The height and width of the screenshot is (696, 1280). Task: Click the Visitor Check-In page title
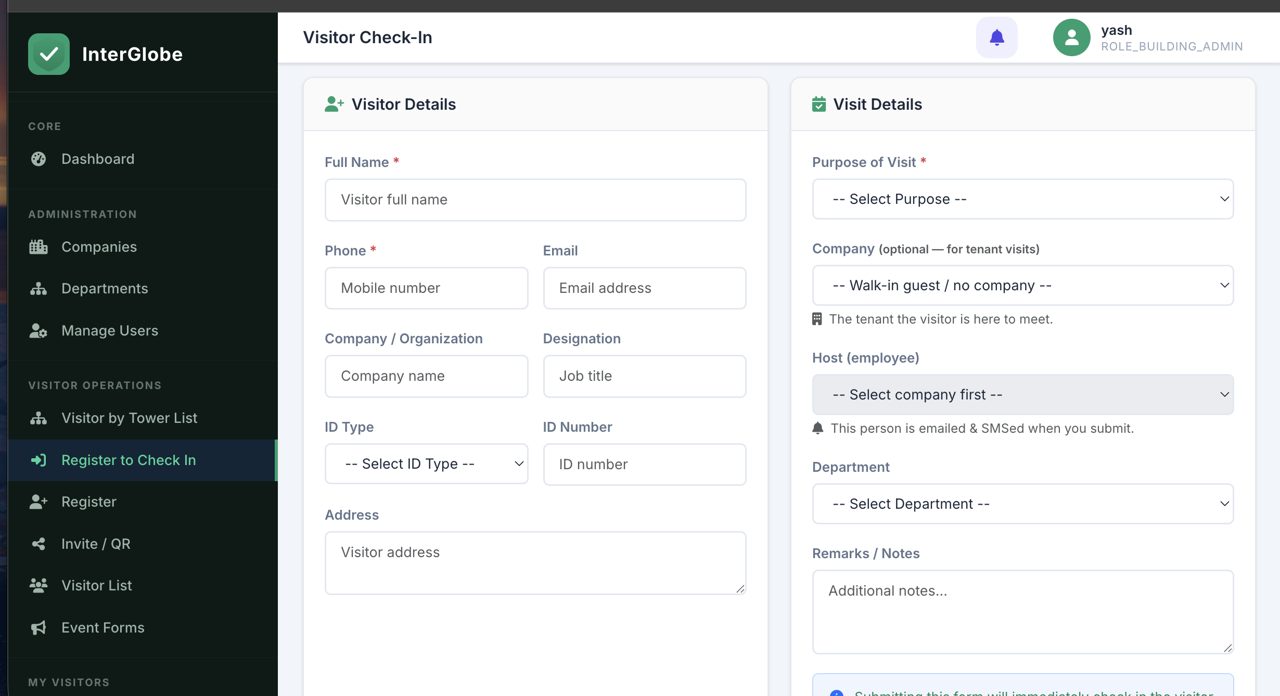[x=367, y=38]
